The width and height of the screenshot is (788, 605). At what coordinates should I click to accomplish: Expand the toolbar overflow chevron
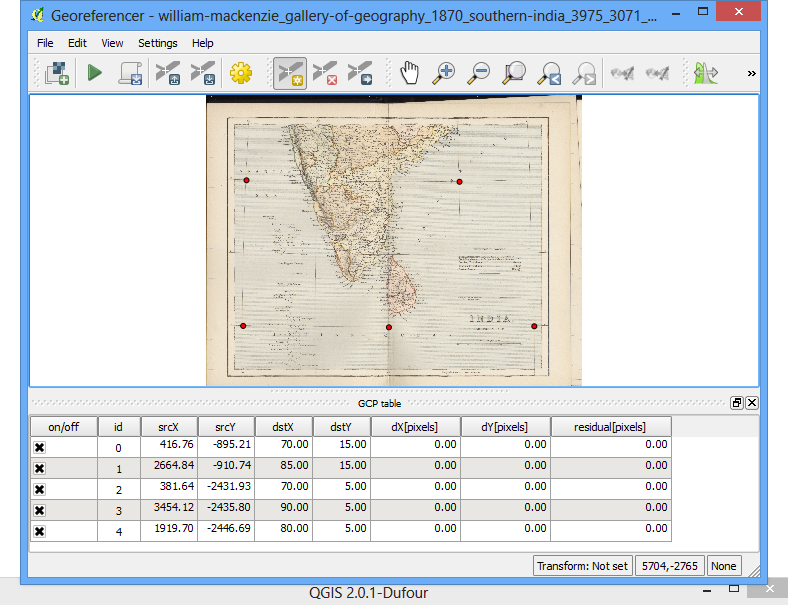click(751, 73)
